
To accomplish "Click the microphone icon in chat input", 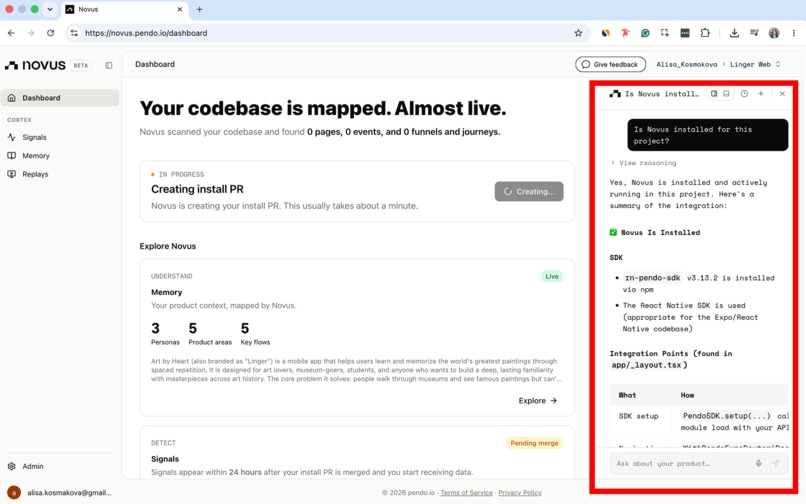I will [x=758, y=463].
